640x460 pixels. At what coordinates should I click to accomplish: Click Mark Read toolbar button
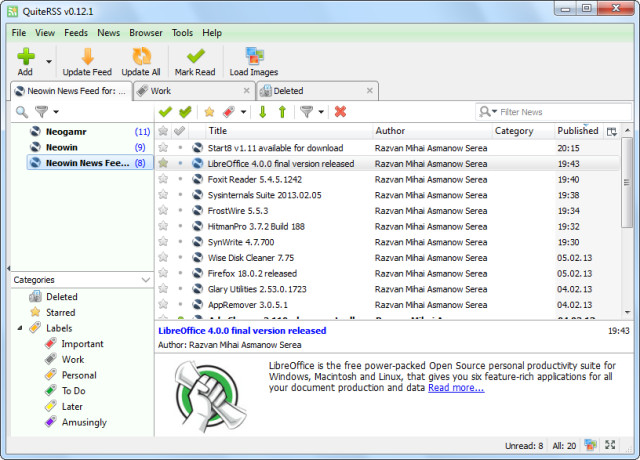pyautogui.click(x=195, y=62)
